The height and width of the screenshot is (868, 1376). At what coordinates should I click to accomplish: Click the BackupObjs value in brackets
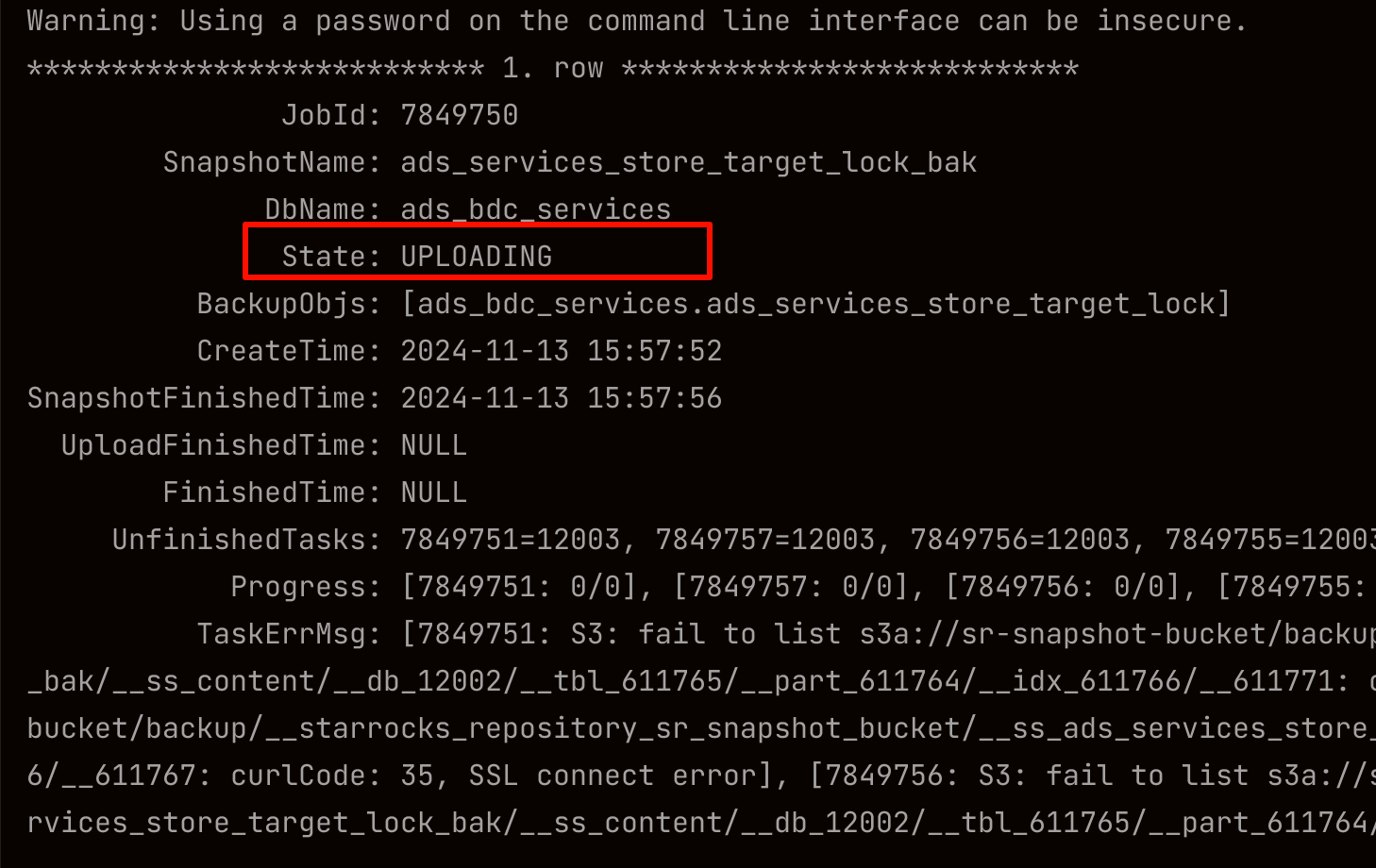click(x=816, y=304)
